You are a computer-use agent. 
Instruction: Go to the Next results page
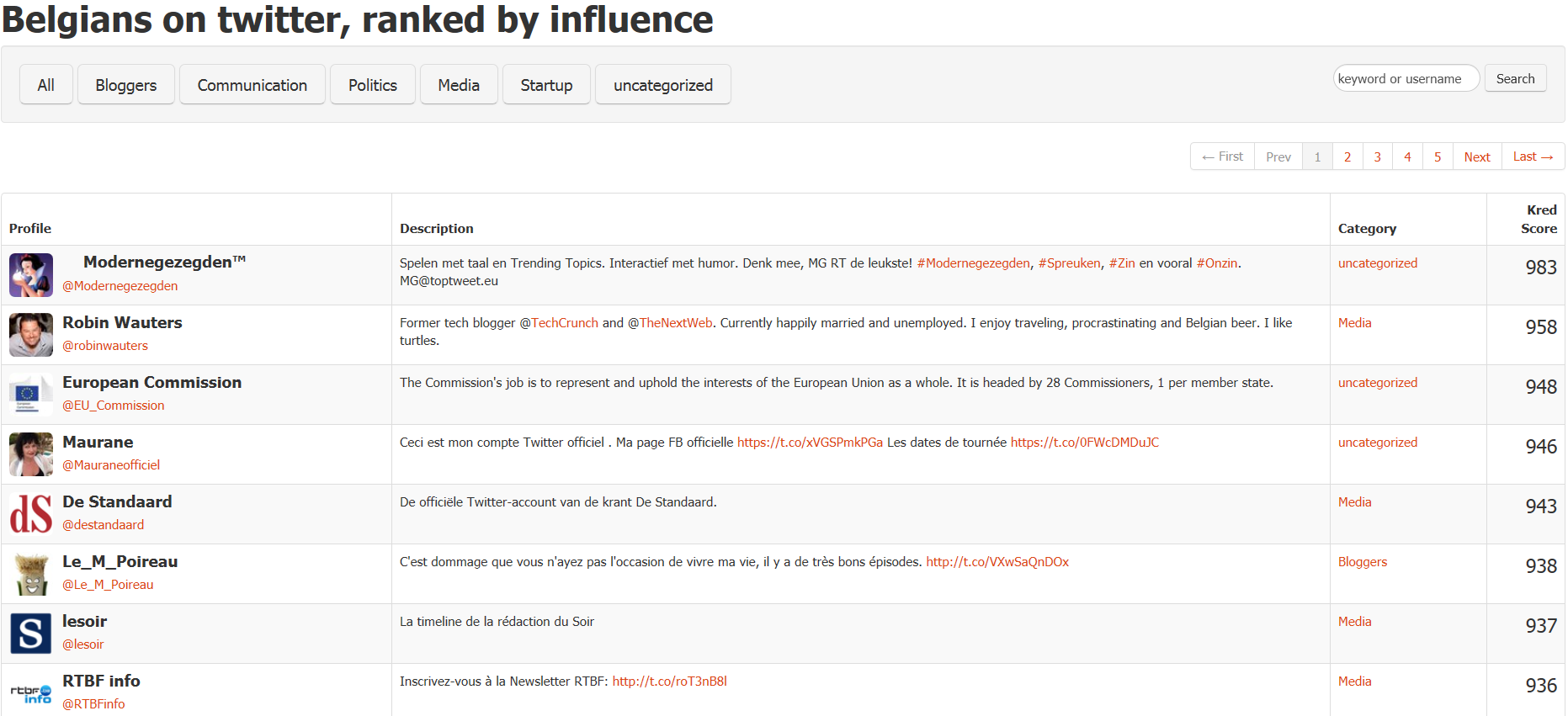pyautogui.click(x=1477, y=156)
